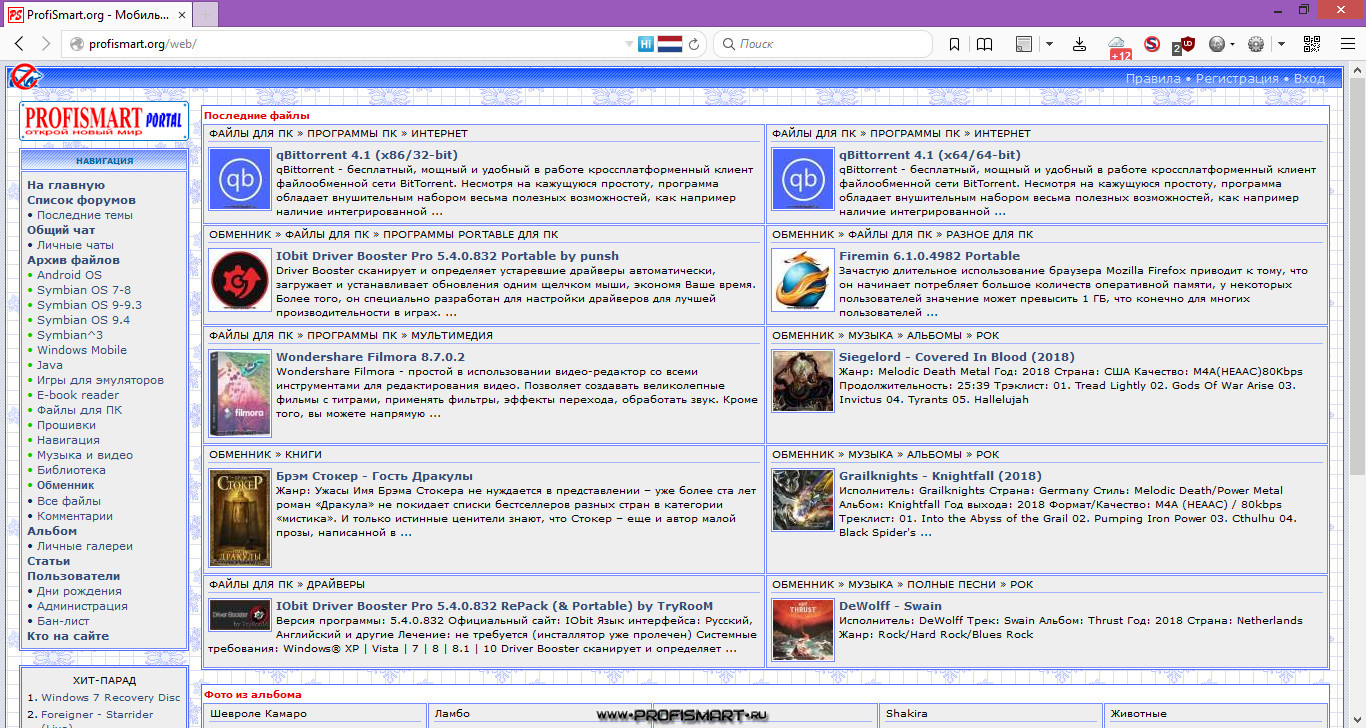This screenshot has width=1366, height=728.
Task: Click the globe site identity icon
Action: pos(75,44)
